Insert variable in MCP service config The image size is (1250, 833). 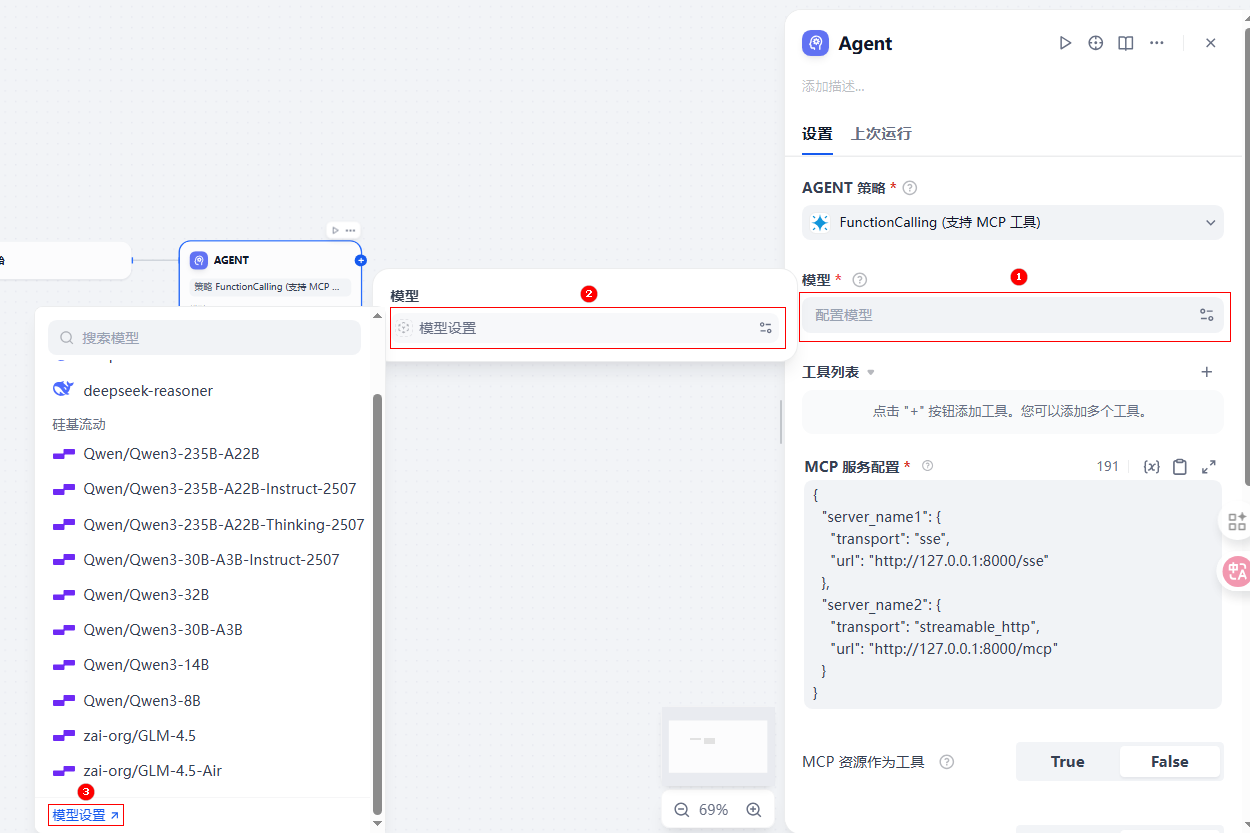coord(1151,467)
